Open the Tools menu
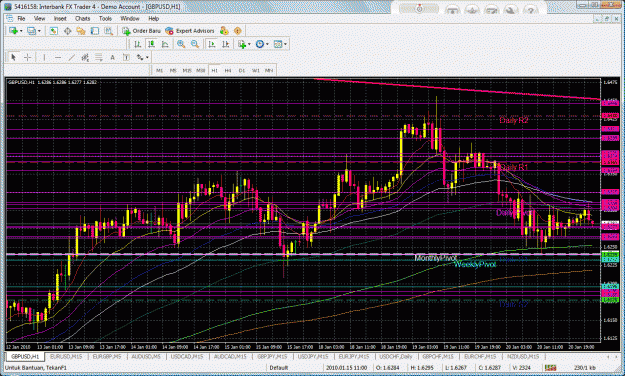The height and width of the screenshot is (376, 625). point(105,18)
